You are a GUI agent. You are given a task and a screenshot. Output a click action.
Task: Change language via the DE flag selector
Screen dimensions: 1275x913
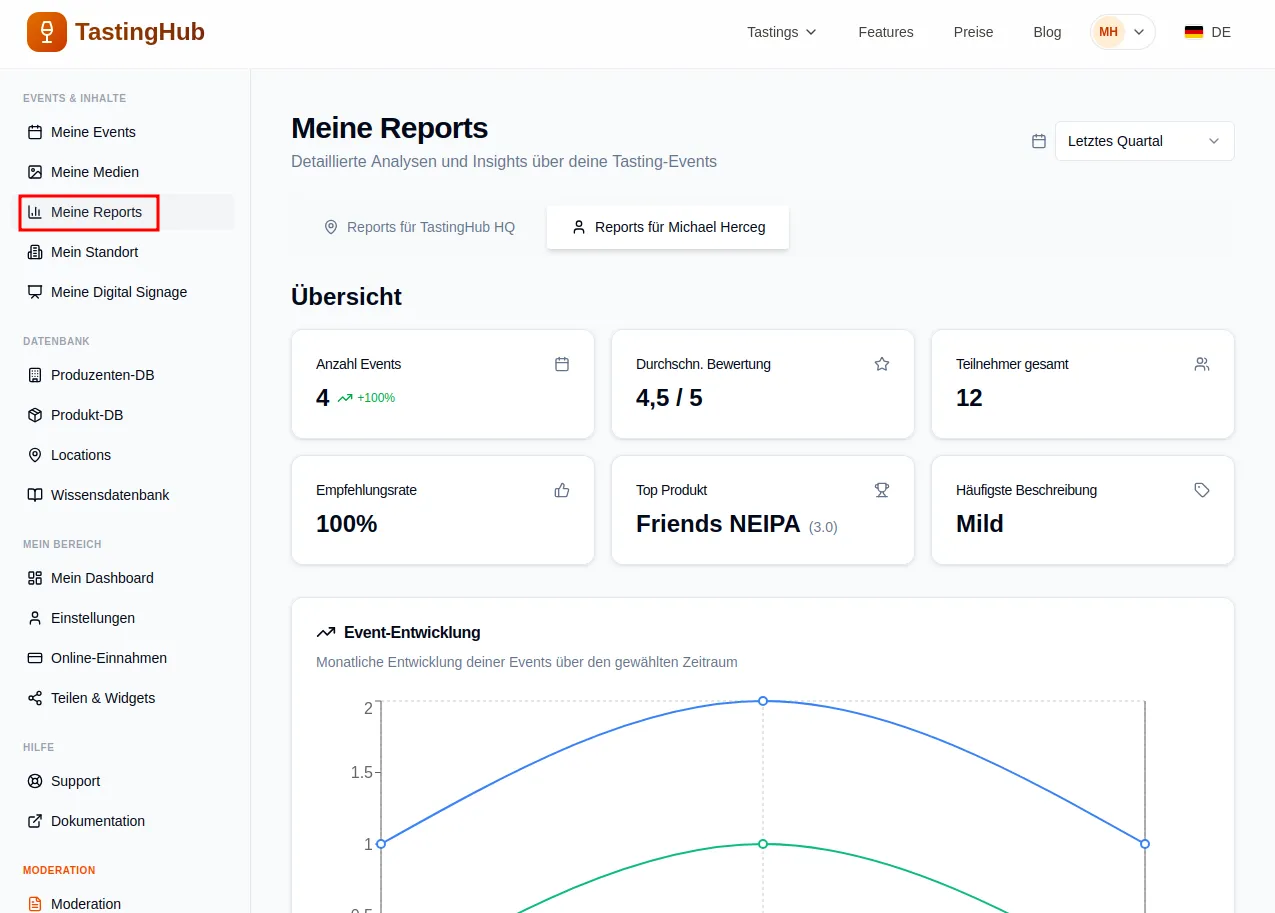1207,32
